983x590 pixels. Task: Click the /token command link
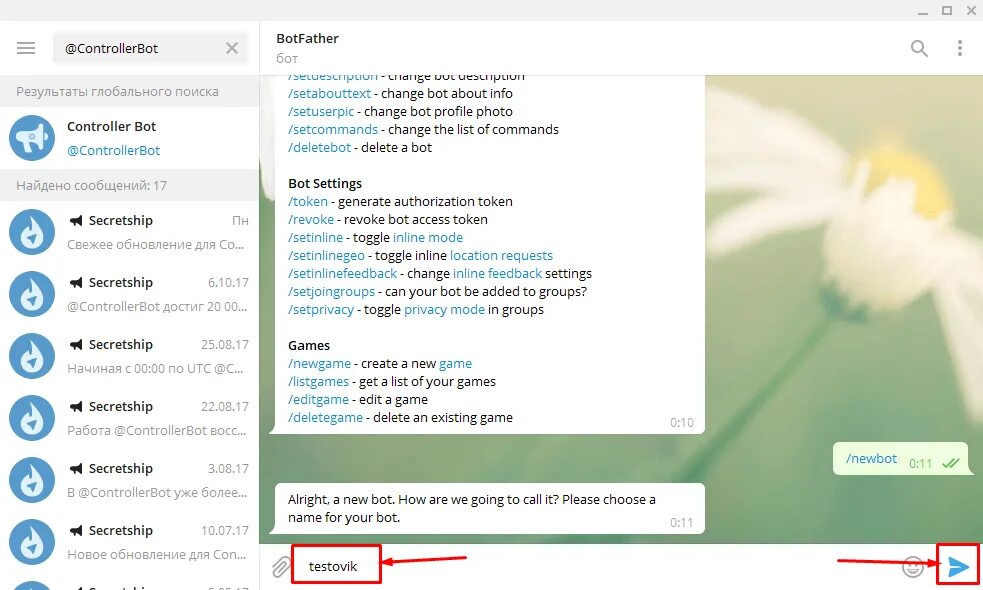(308, 201)
